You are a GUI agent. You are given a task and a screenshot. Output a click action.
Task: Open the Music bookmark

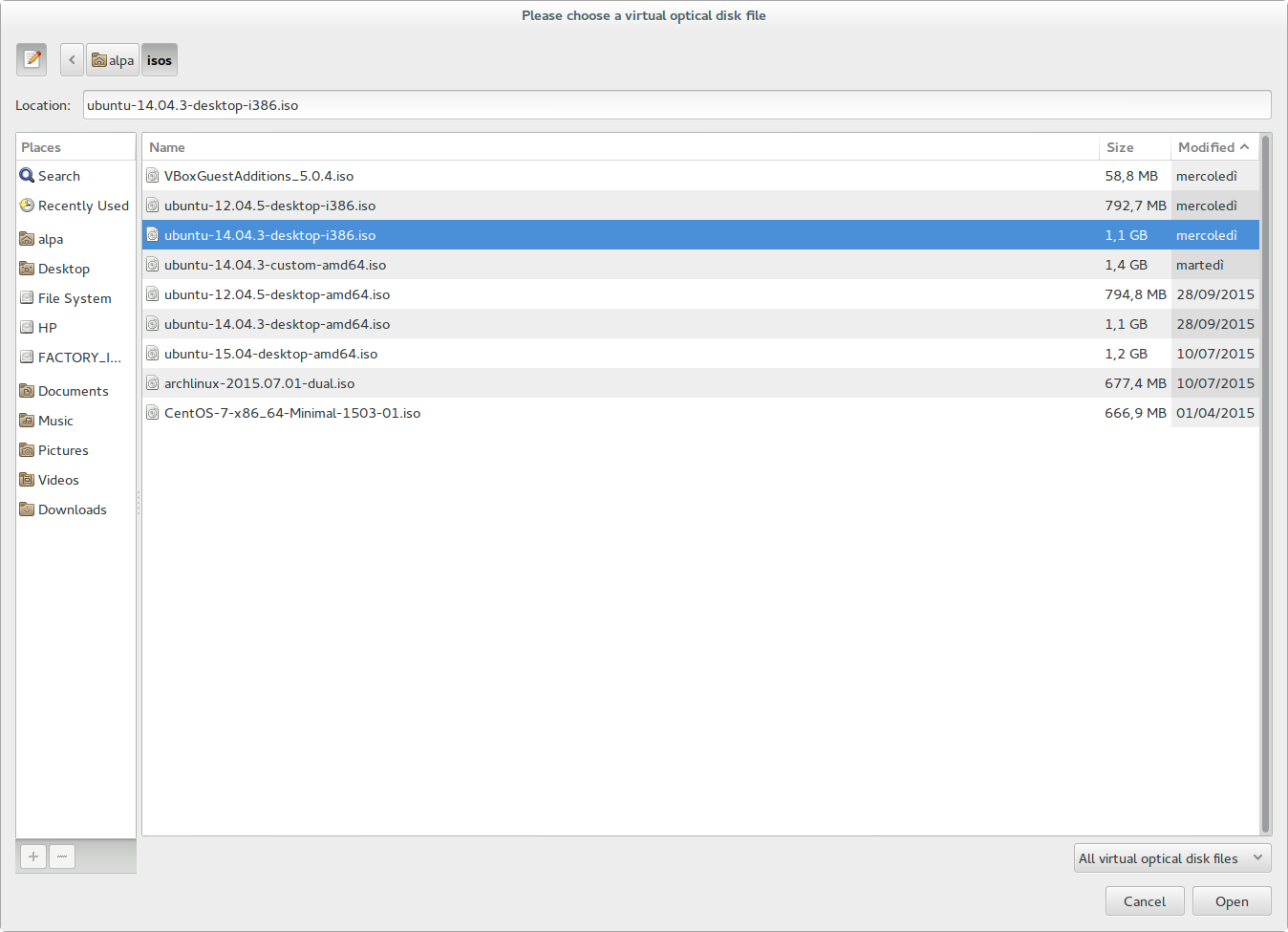(x=76, y=421)
